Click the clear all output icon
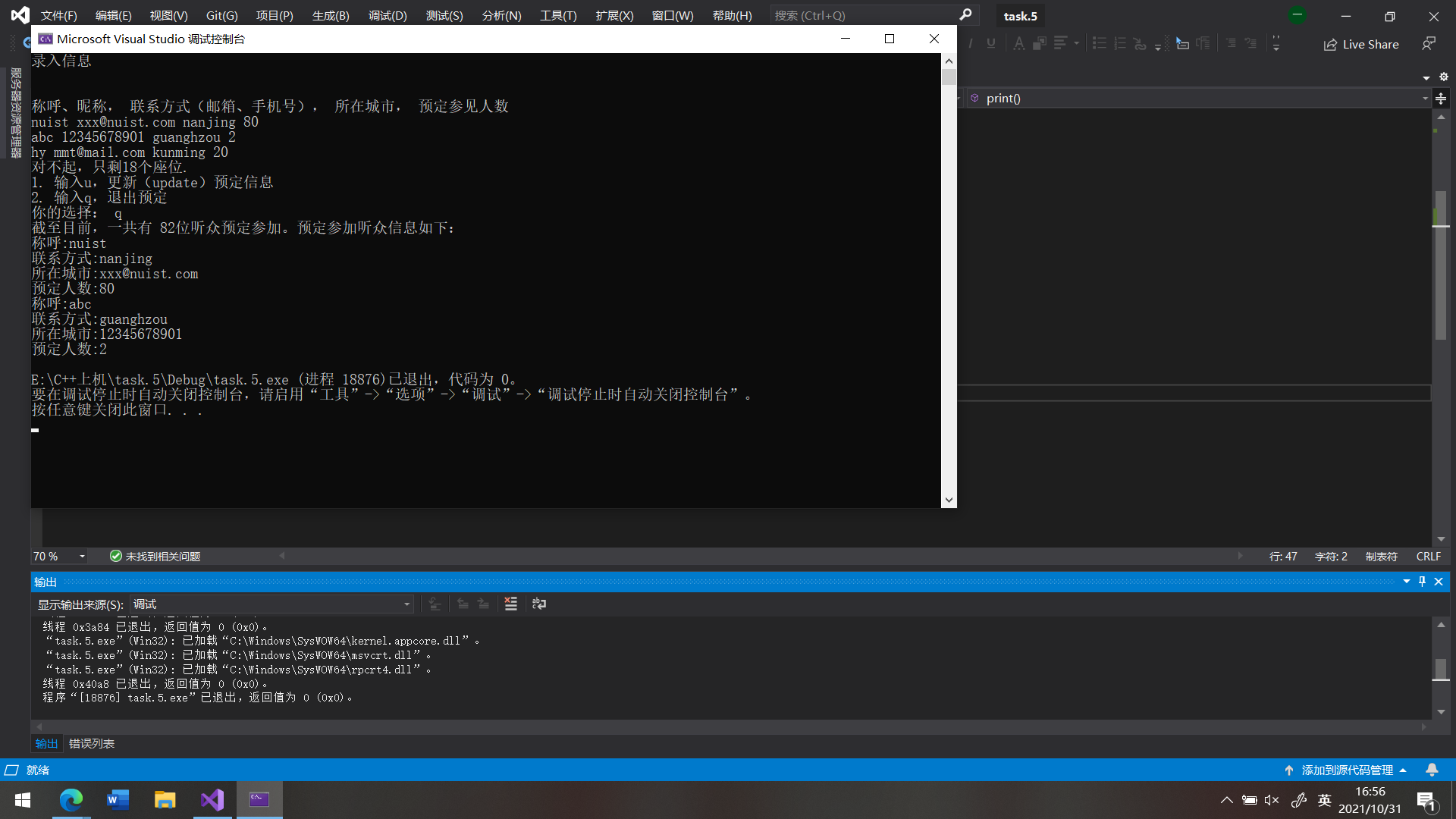This screenshot has height=819, width=1456. click(x=511, y=604)
